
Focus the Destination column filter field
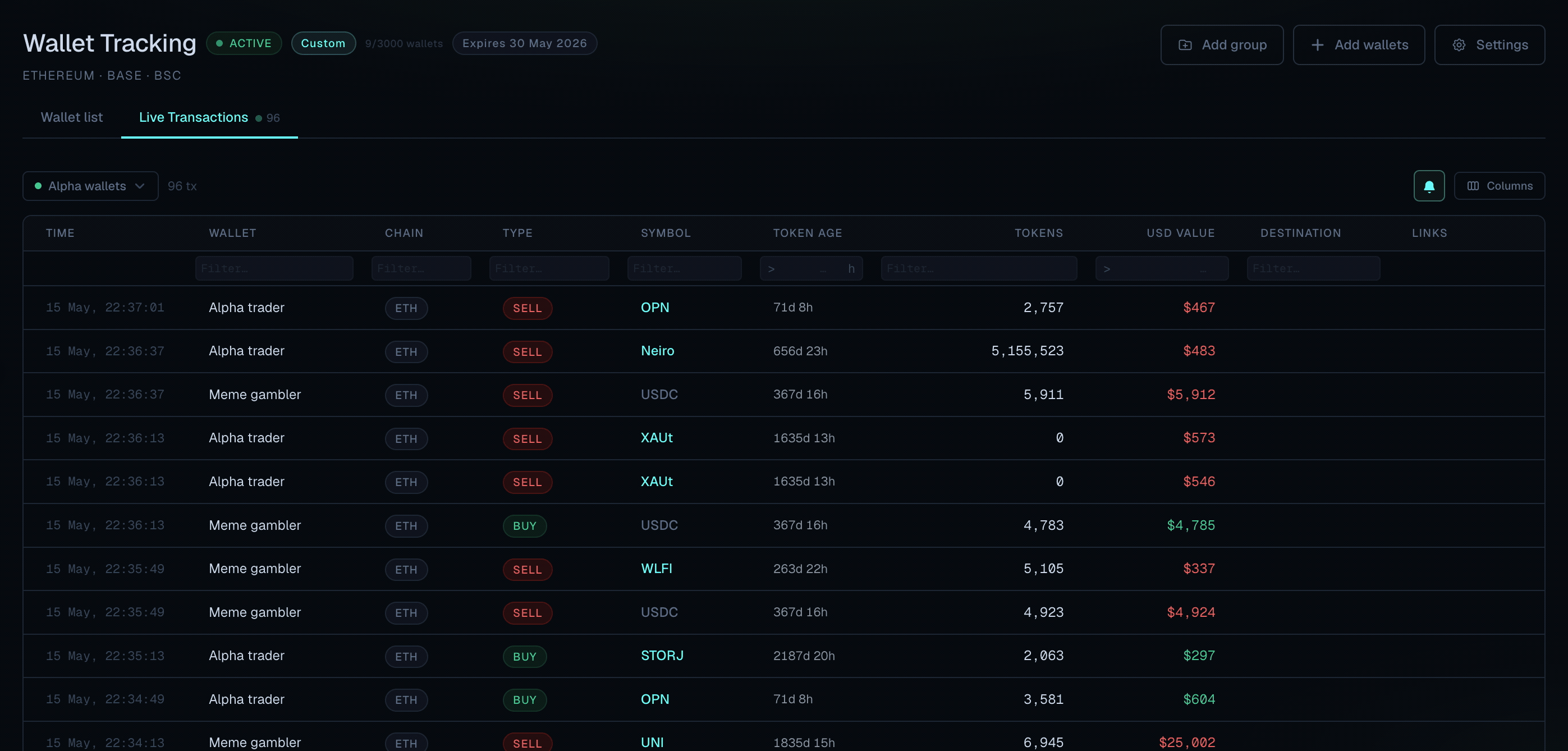[x=1313, y=268]
